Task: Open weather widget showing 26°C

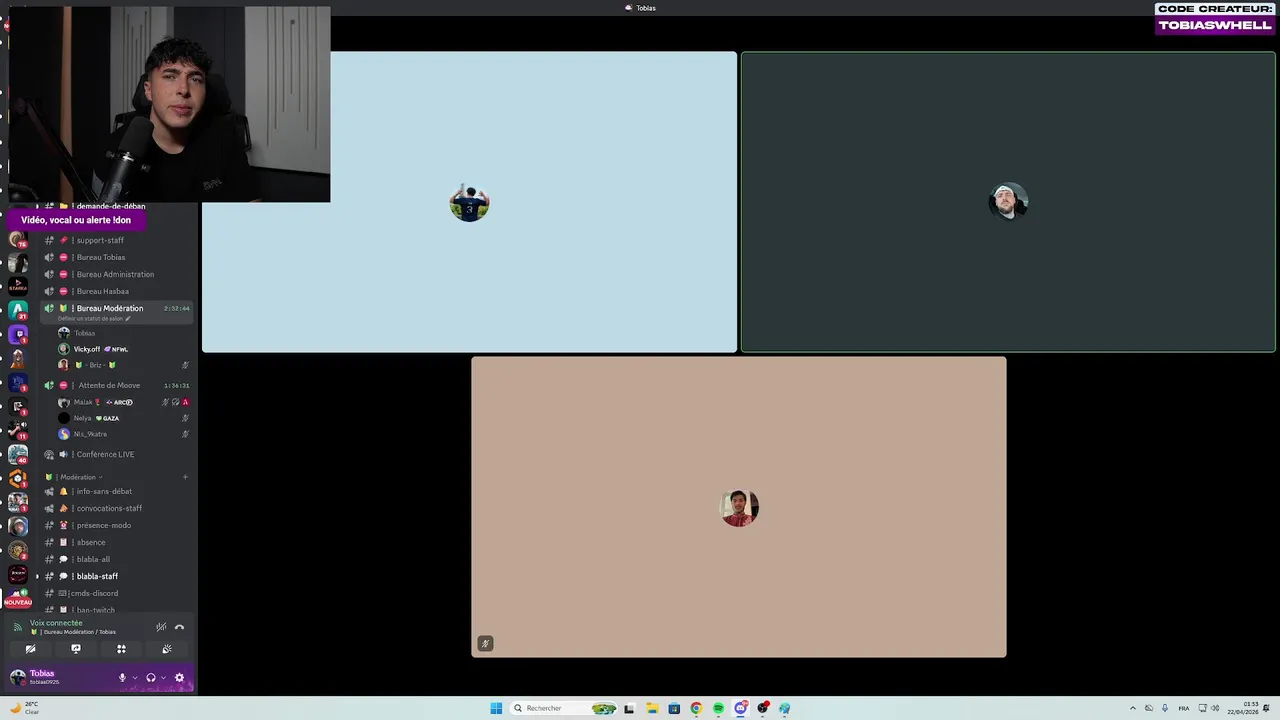Action: [24, 708]
